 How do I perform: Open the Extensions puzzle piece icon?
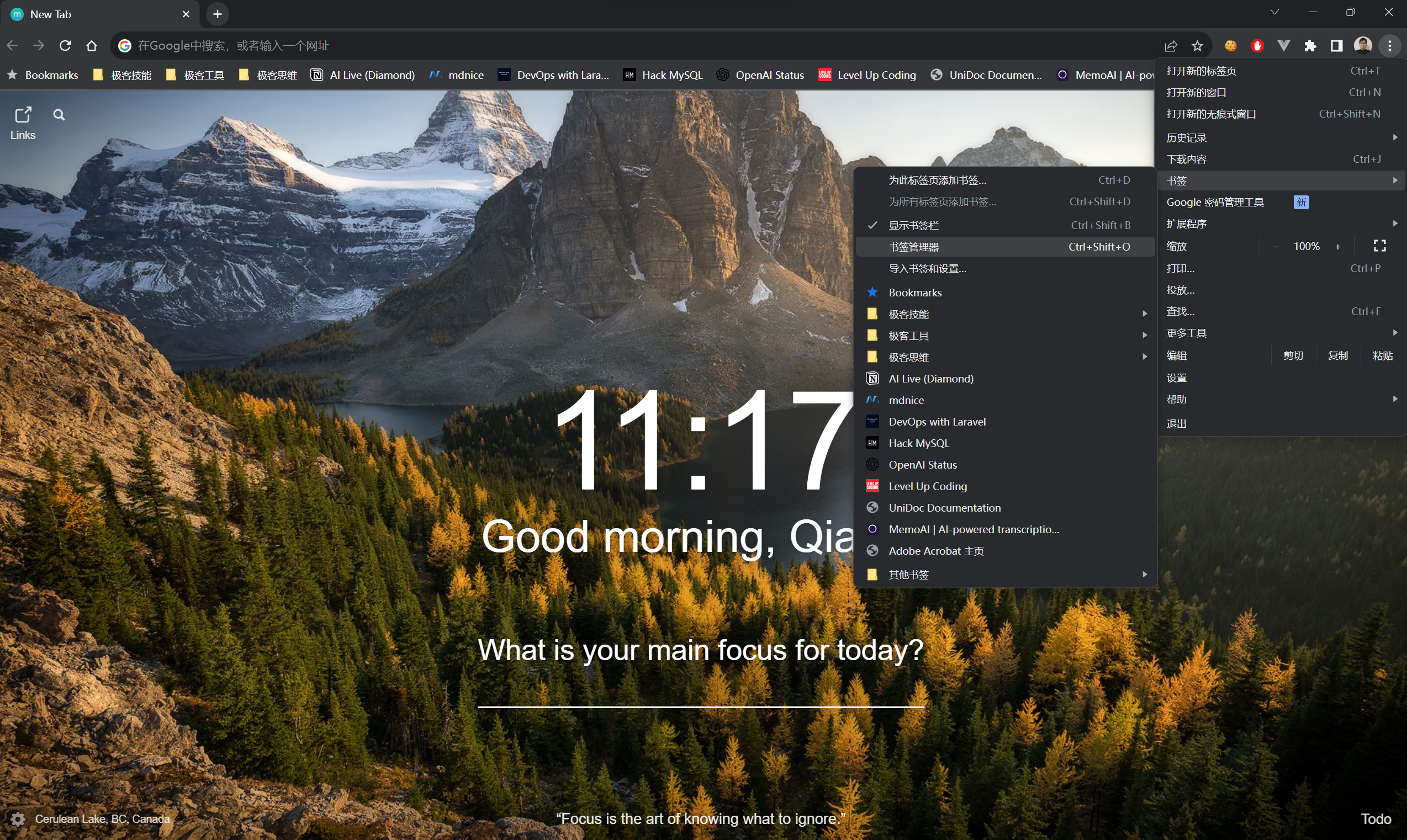pos(1310,46)
